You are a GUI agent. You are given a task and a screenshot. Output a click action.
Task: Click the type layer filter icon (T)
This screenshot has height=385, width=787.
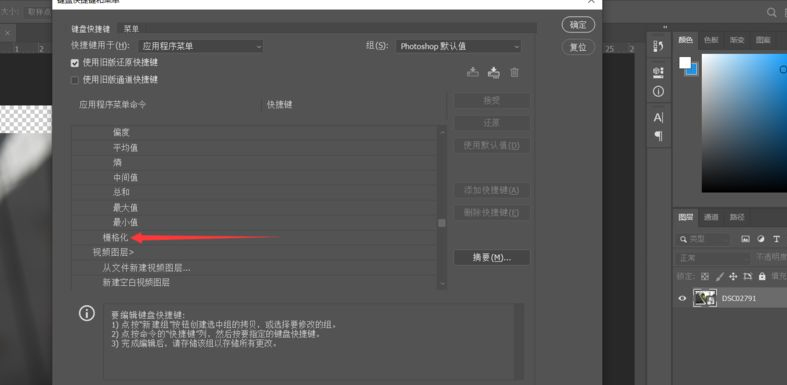[x=776, y=239]
